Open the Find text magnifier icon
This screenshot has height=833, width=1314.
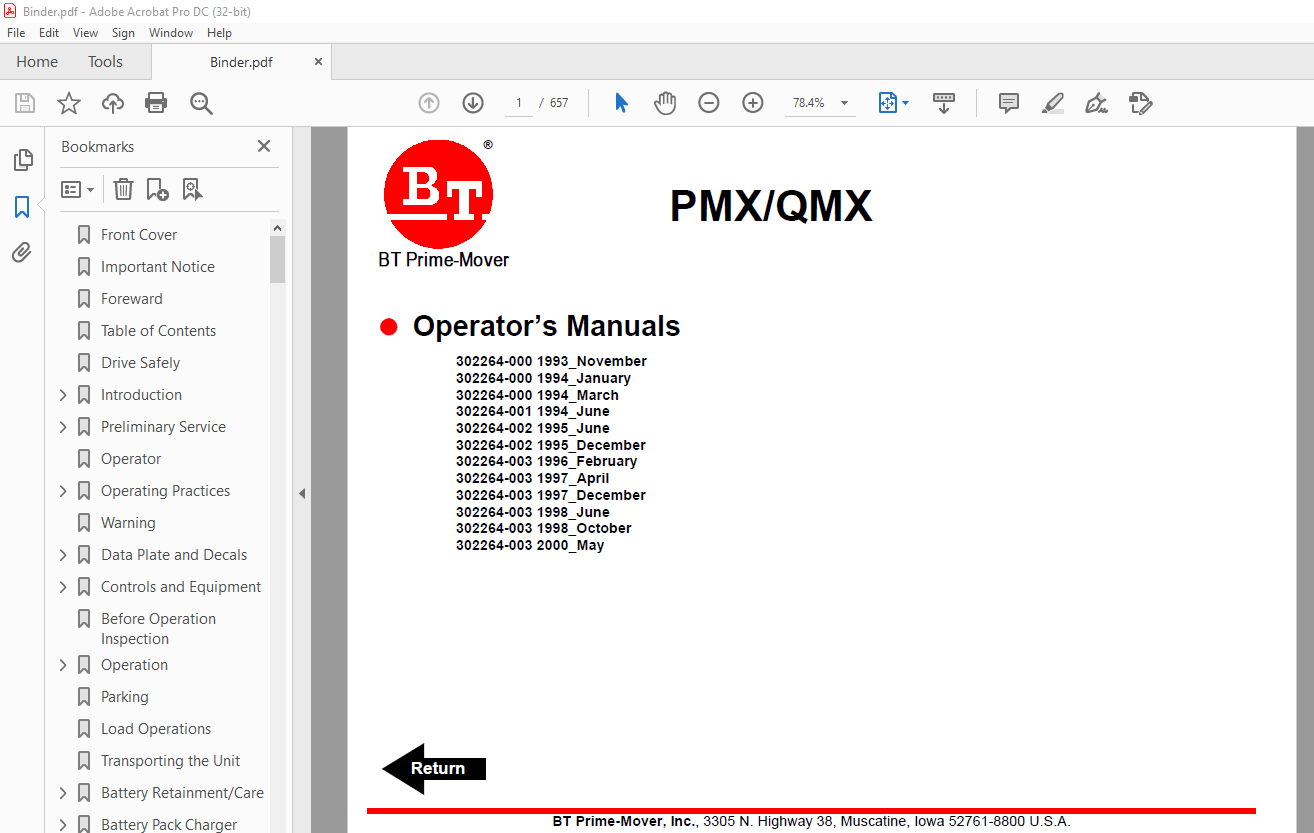[201, 103]
